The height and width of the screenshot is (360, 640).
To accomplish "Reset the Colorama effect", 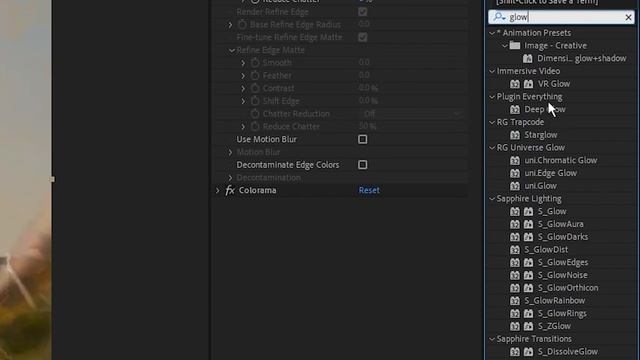I will click(369, 190).
